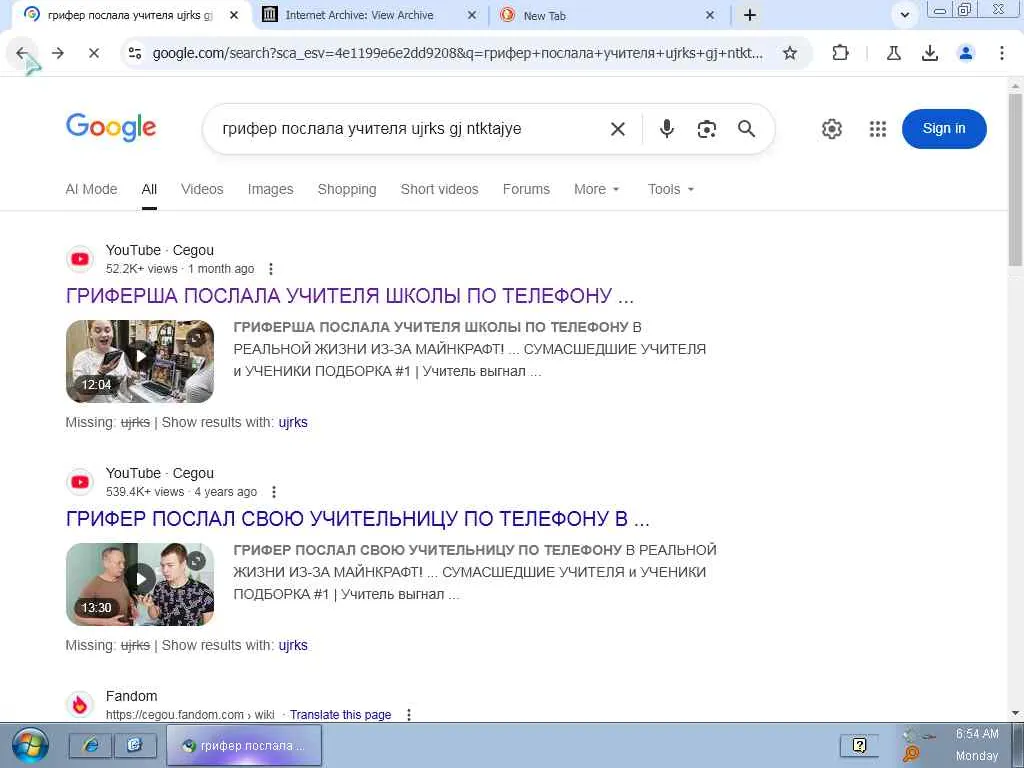Search by image with Lens icon
1024x768 pixels.
707,129
